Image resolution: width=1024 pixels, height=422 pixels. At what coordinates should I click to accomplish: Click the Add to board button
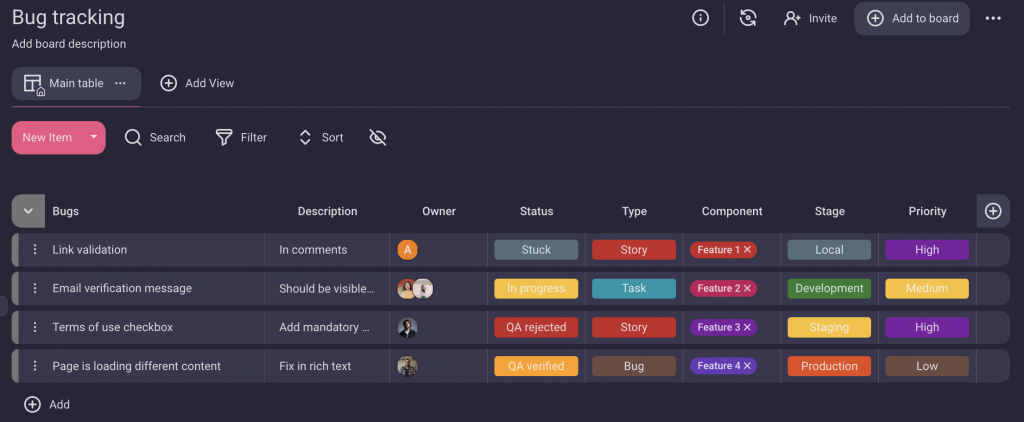912,18
